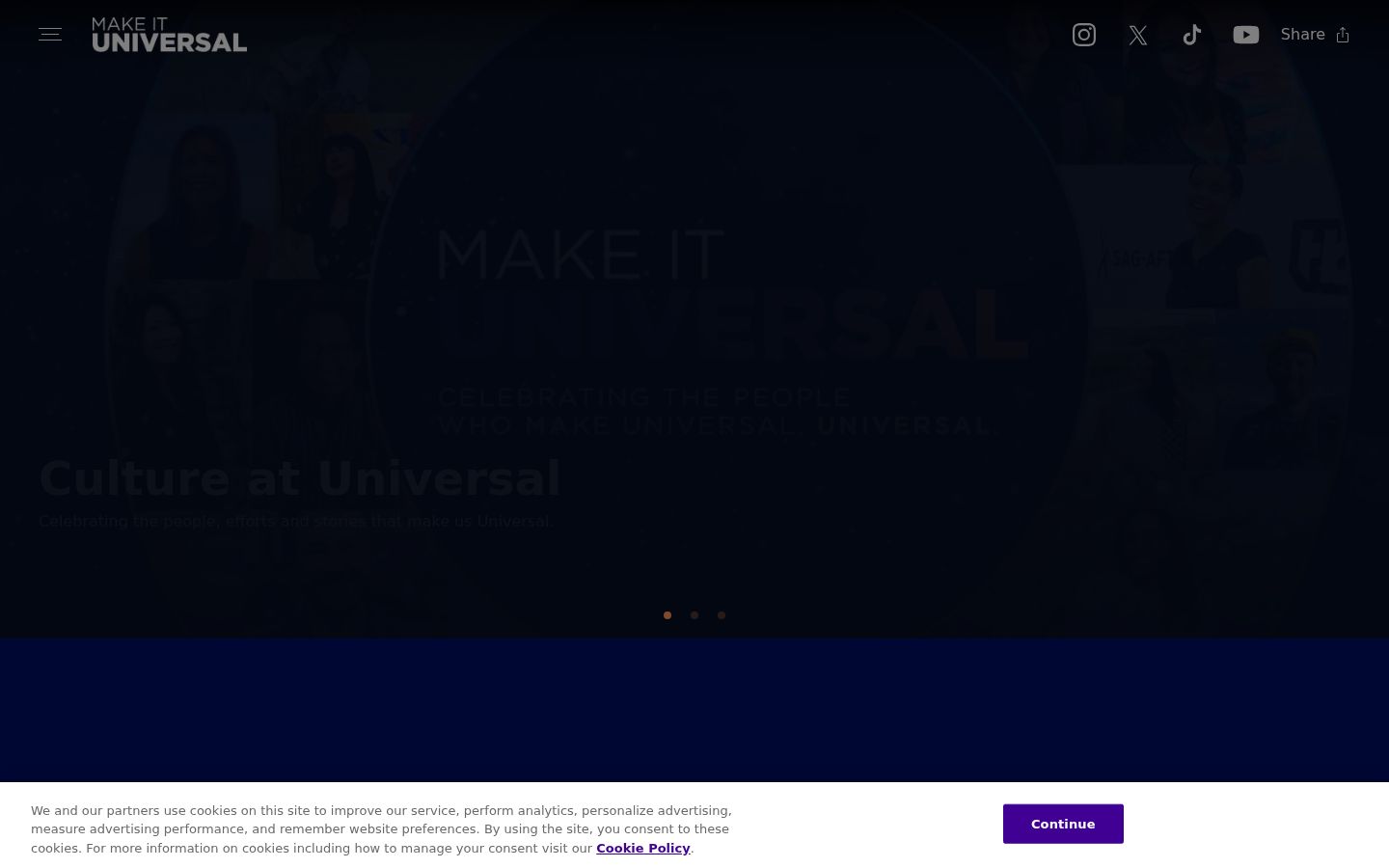This screenshot has height=868, width=1389.
Task: Click the Share button in header
Action: (x=1316, y=35)
